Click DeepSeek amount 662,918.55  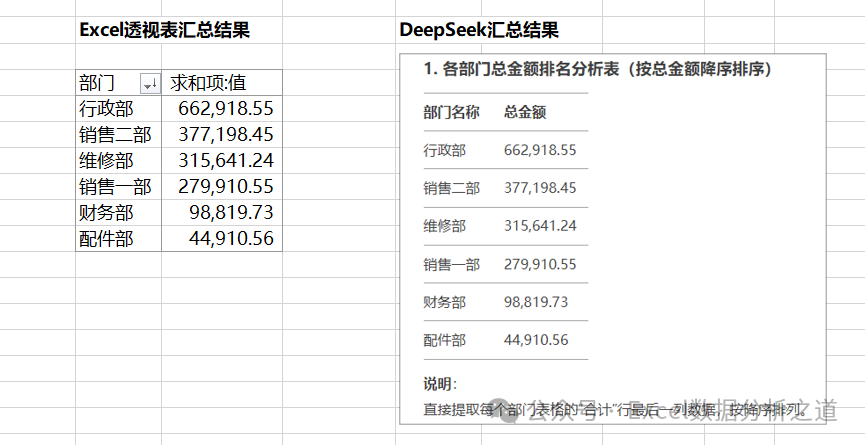pos(540,150)
